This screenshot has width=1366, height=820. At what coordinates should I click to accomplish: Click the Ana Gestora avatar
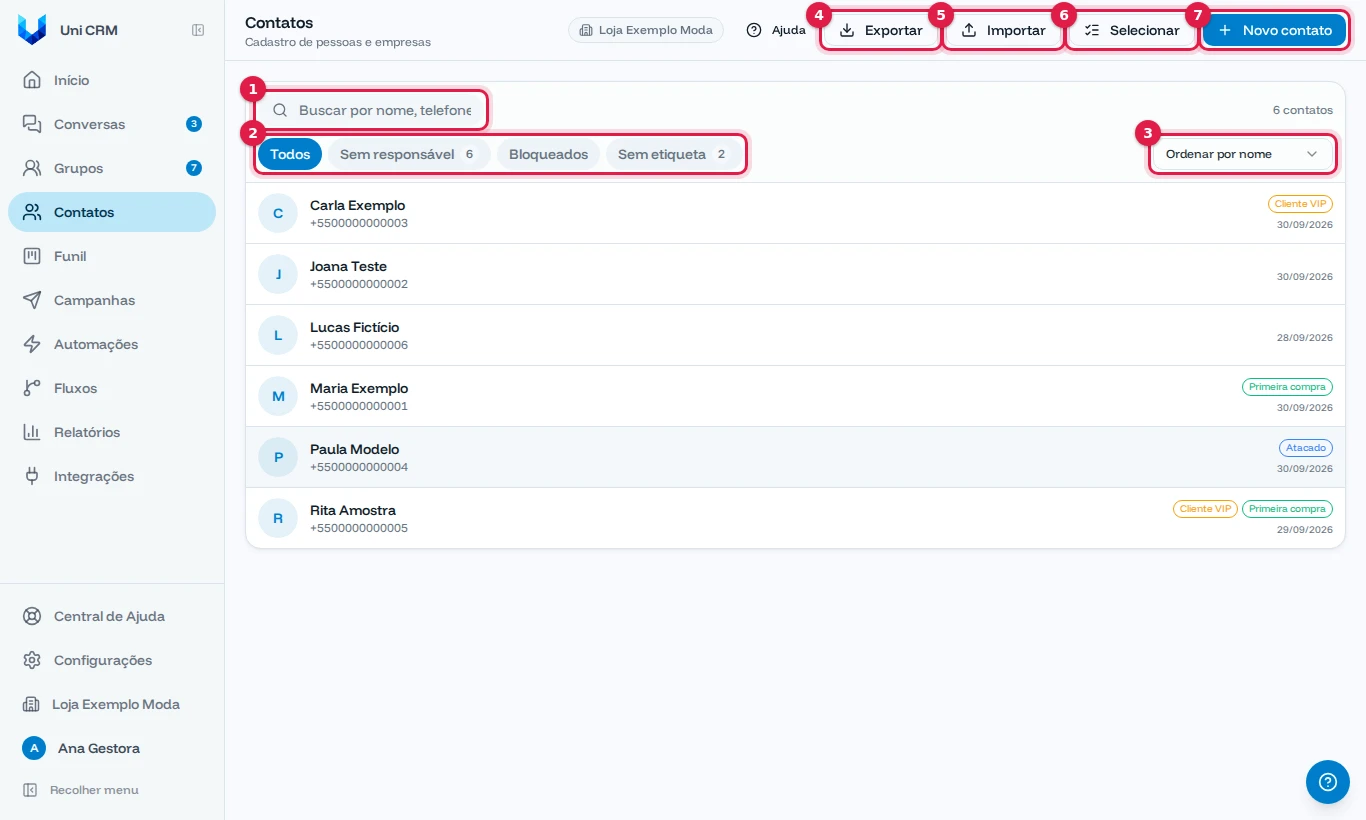[34, 748]
